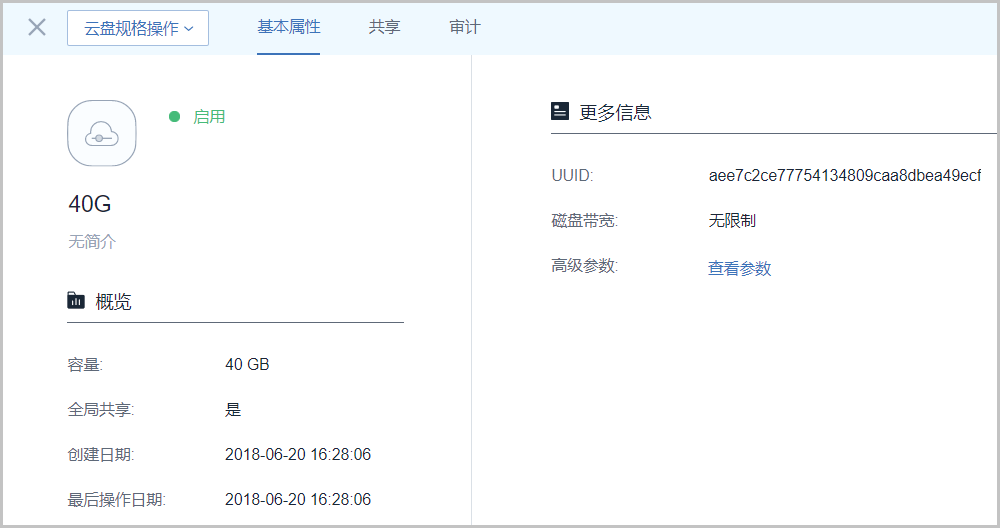The image size is (1000, 528).
Task: Open the 云盘规格操作 dropdown menu
Action: coord(138,28)
